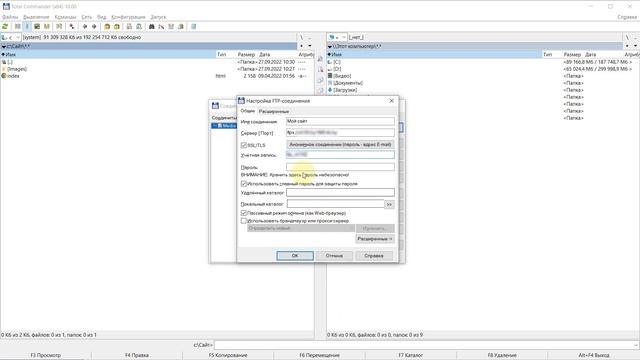The width and height of the screenshot is (640, 360).
Task: Select the [Документы] row in right panel
Action: (x=483, y=83)
